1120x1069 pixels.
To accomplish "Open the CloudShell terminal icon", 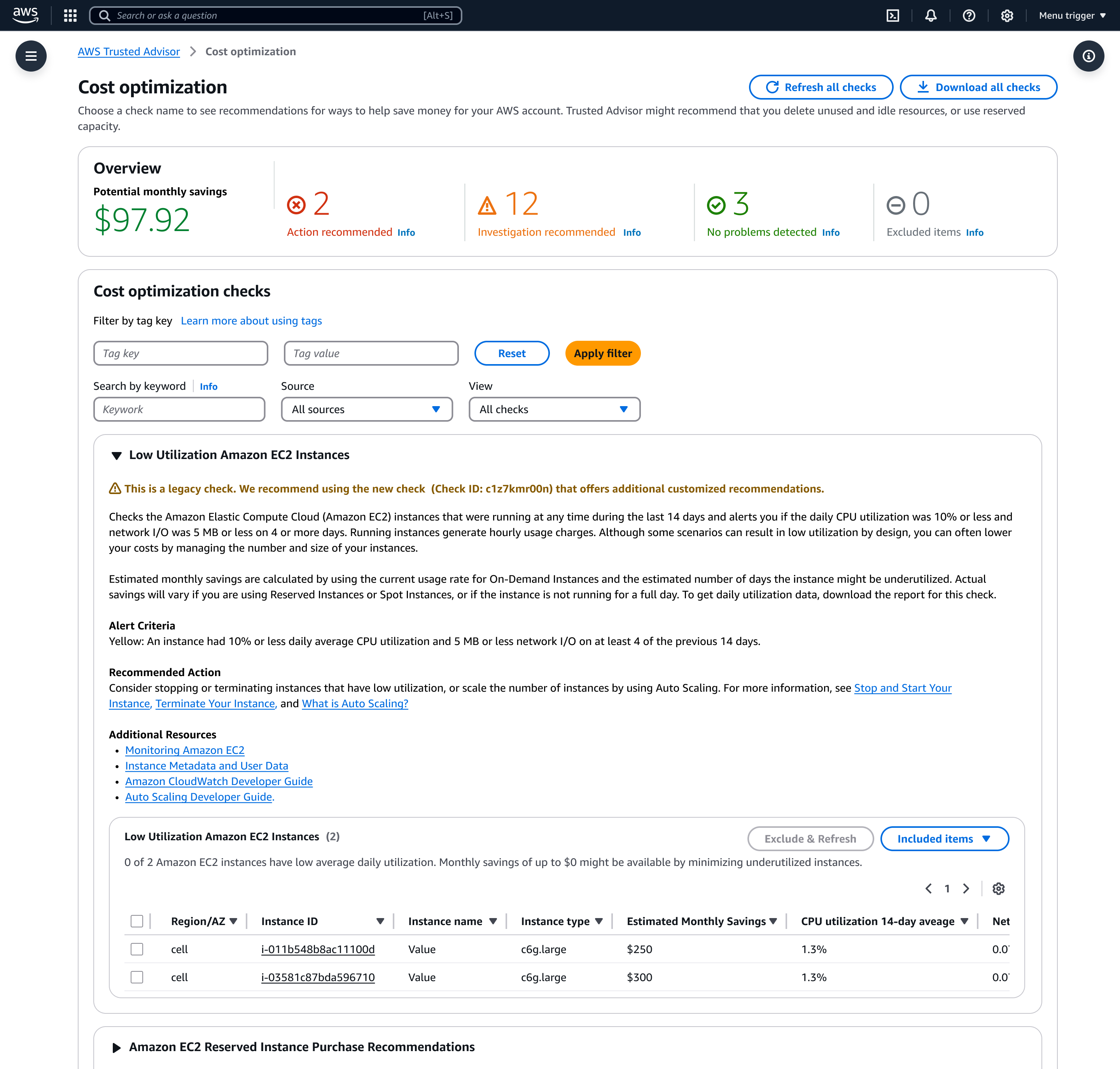I will pyautogui.click(x=893, y=16).
